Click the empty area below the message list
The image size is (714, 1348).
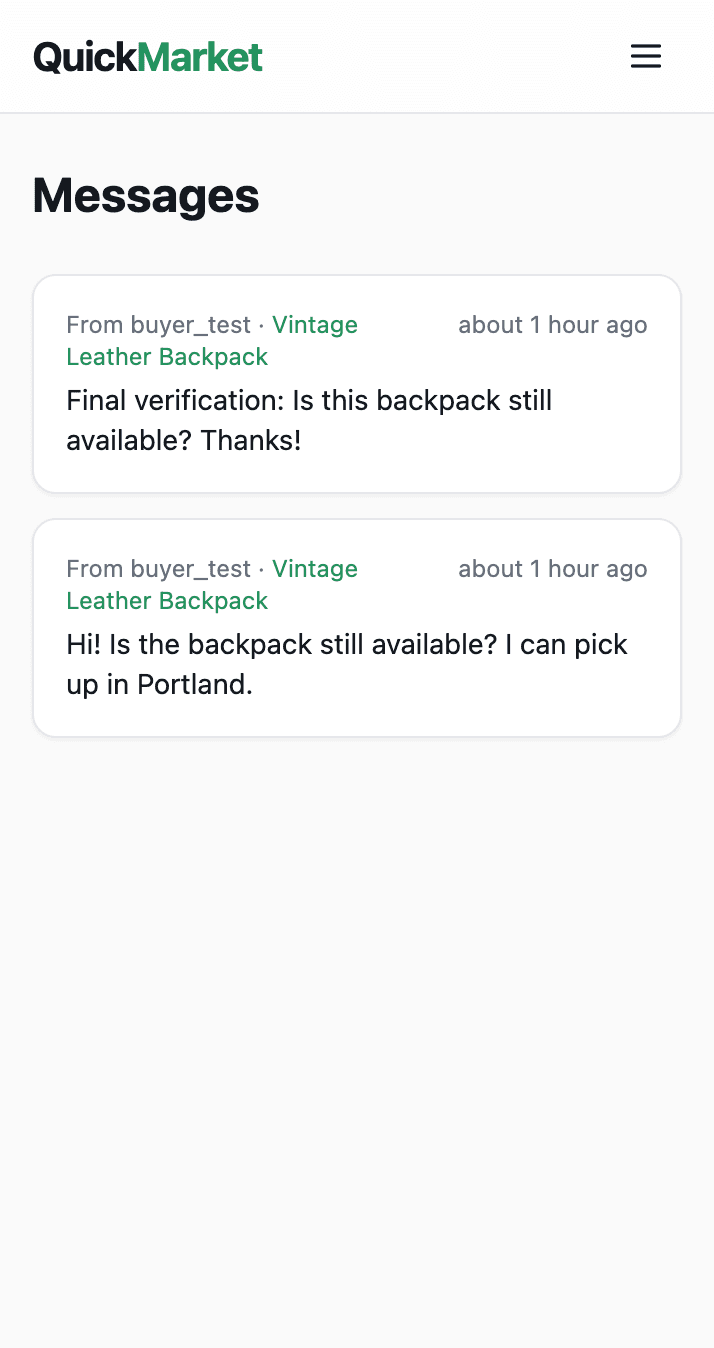pos(356,1000)
